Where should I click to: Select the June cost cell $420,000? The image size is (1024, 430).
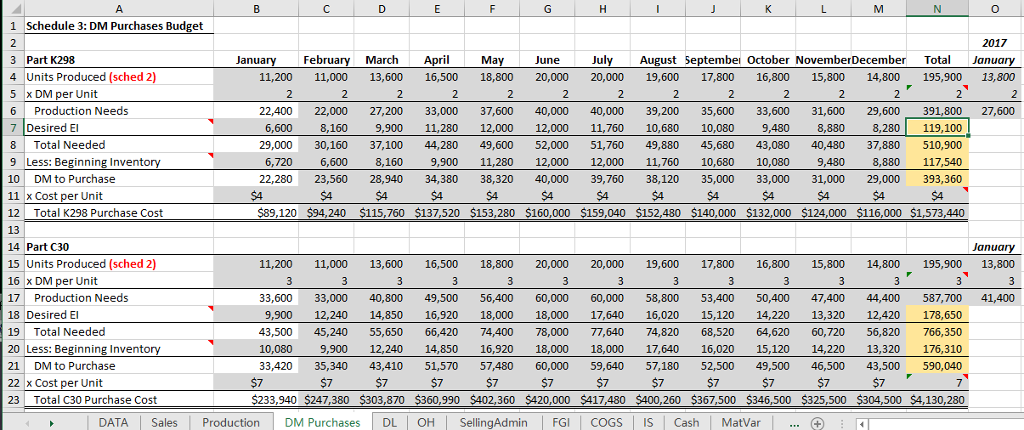(x=547, y=400)
